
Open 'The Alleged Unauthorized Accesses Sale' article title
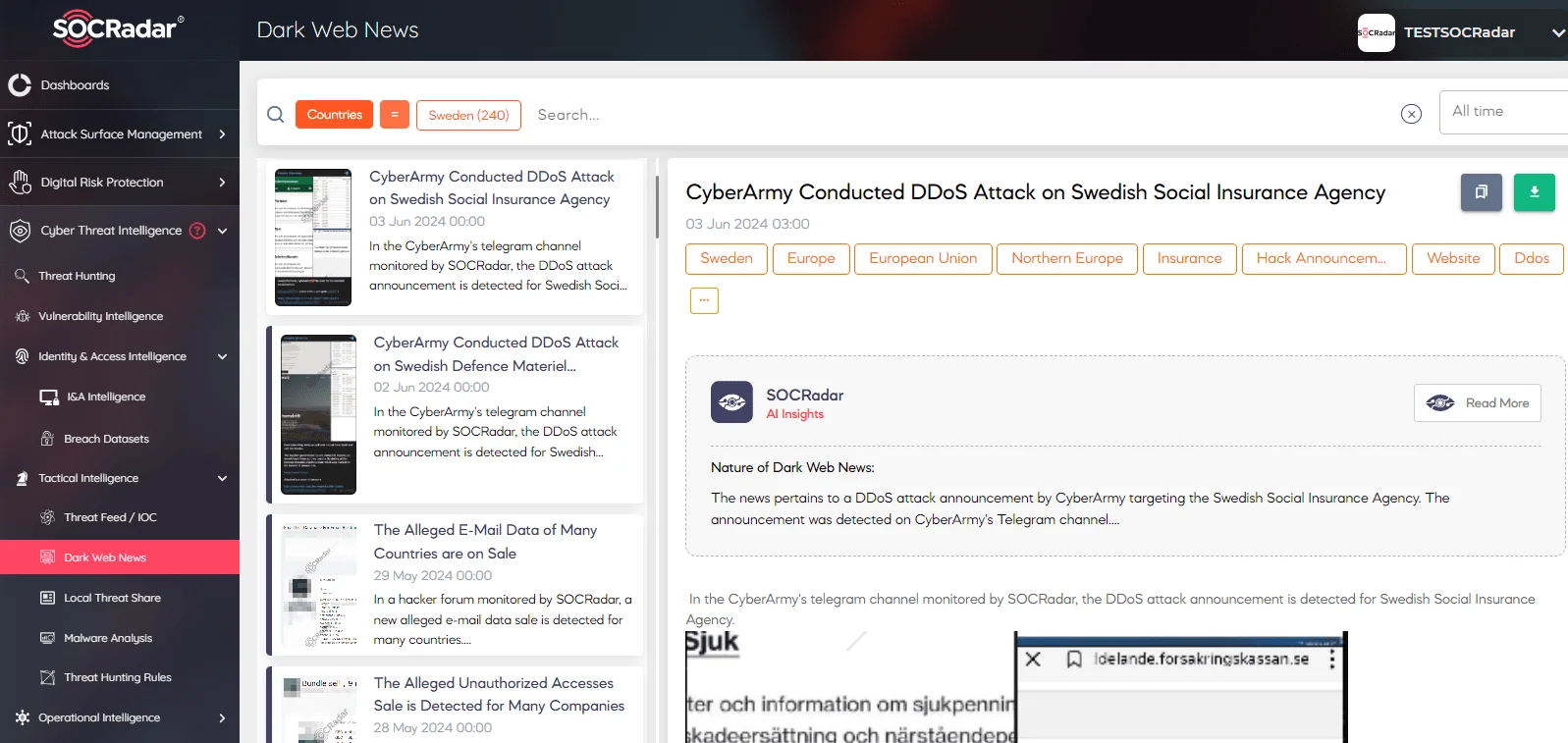click(499, 694)
